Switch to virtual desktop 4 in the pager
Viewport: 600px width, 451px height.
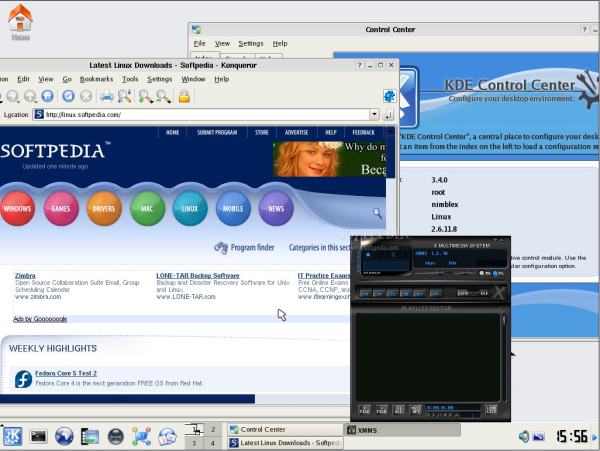[x=213, y=443]
